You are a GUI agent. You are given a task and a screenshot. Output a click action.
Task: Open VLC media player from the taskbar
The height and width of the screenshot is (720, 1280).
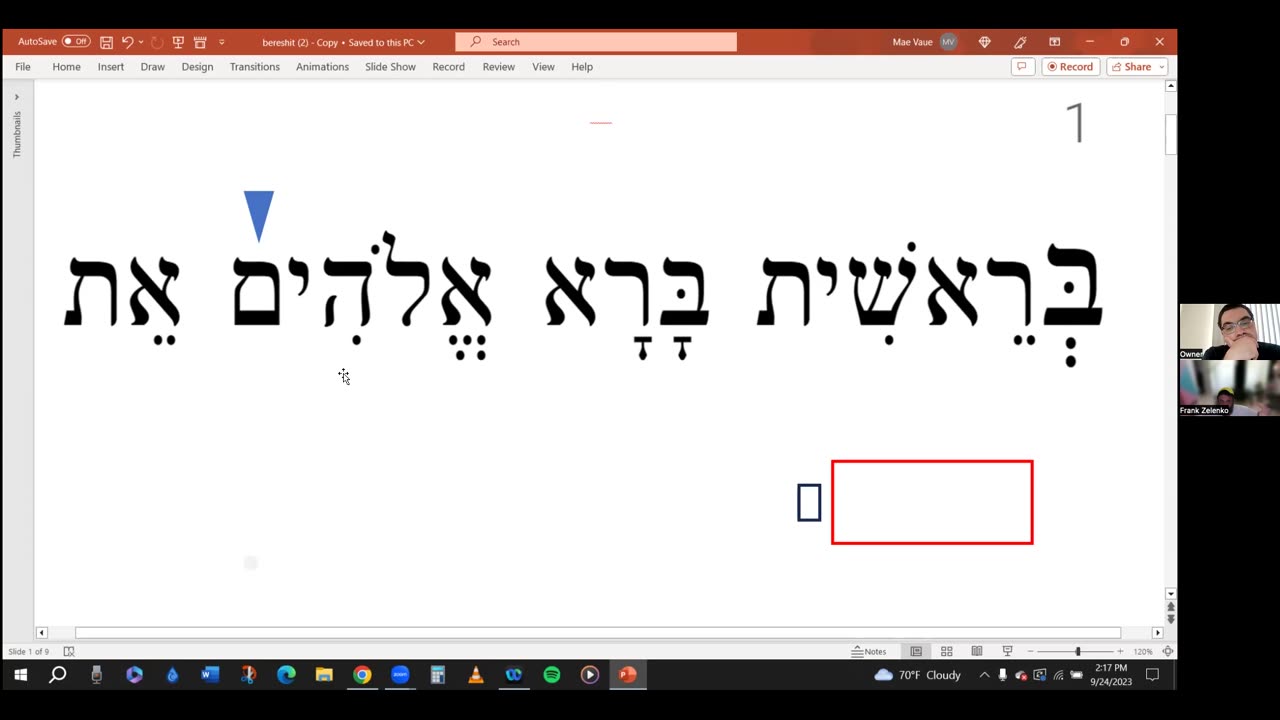[476, 675]
